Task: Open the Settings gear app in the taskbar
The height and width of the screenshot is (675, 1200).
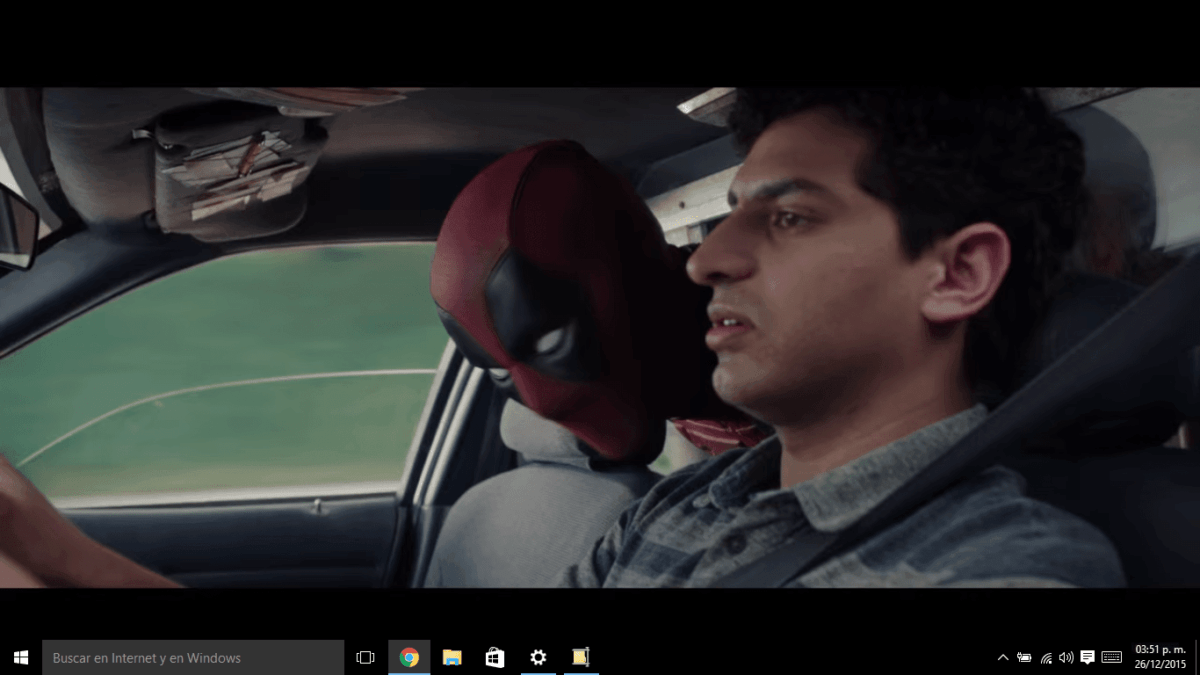Action: [x=538, y=657]
